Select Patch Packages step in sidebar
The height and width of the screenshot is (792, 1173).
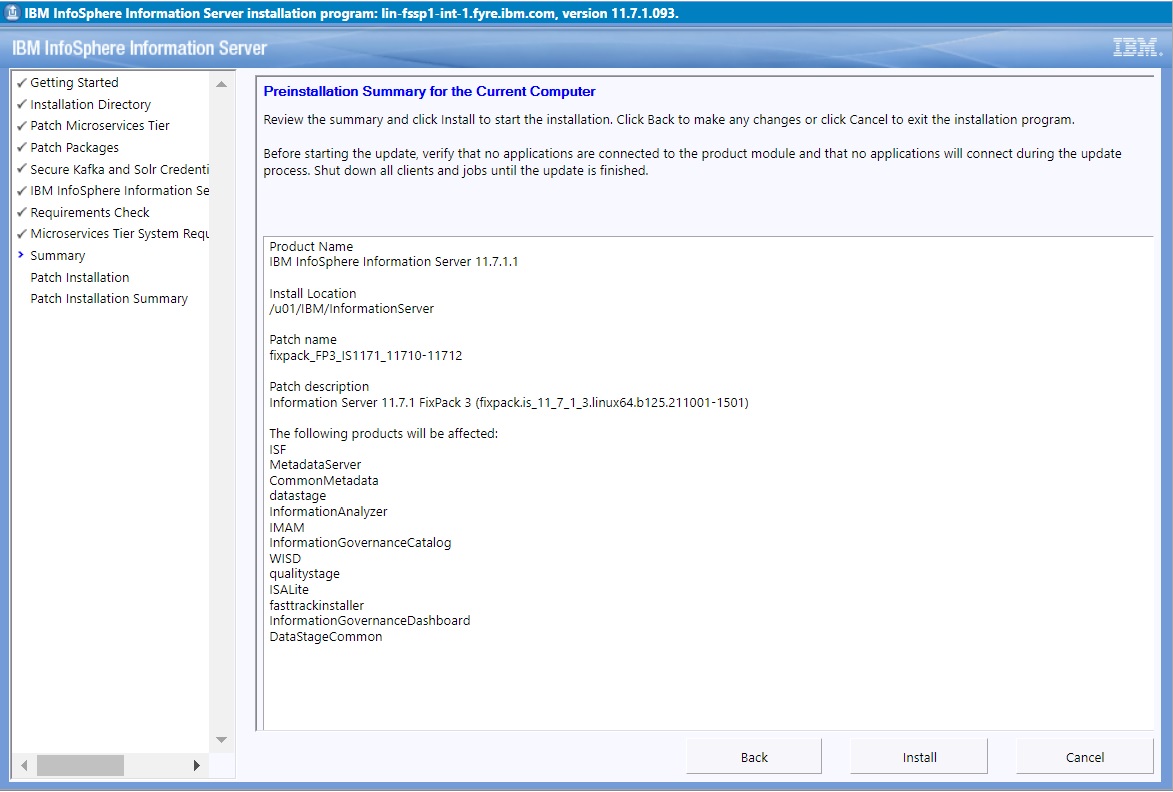(x=74, y=147)
